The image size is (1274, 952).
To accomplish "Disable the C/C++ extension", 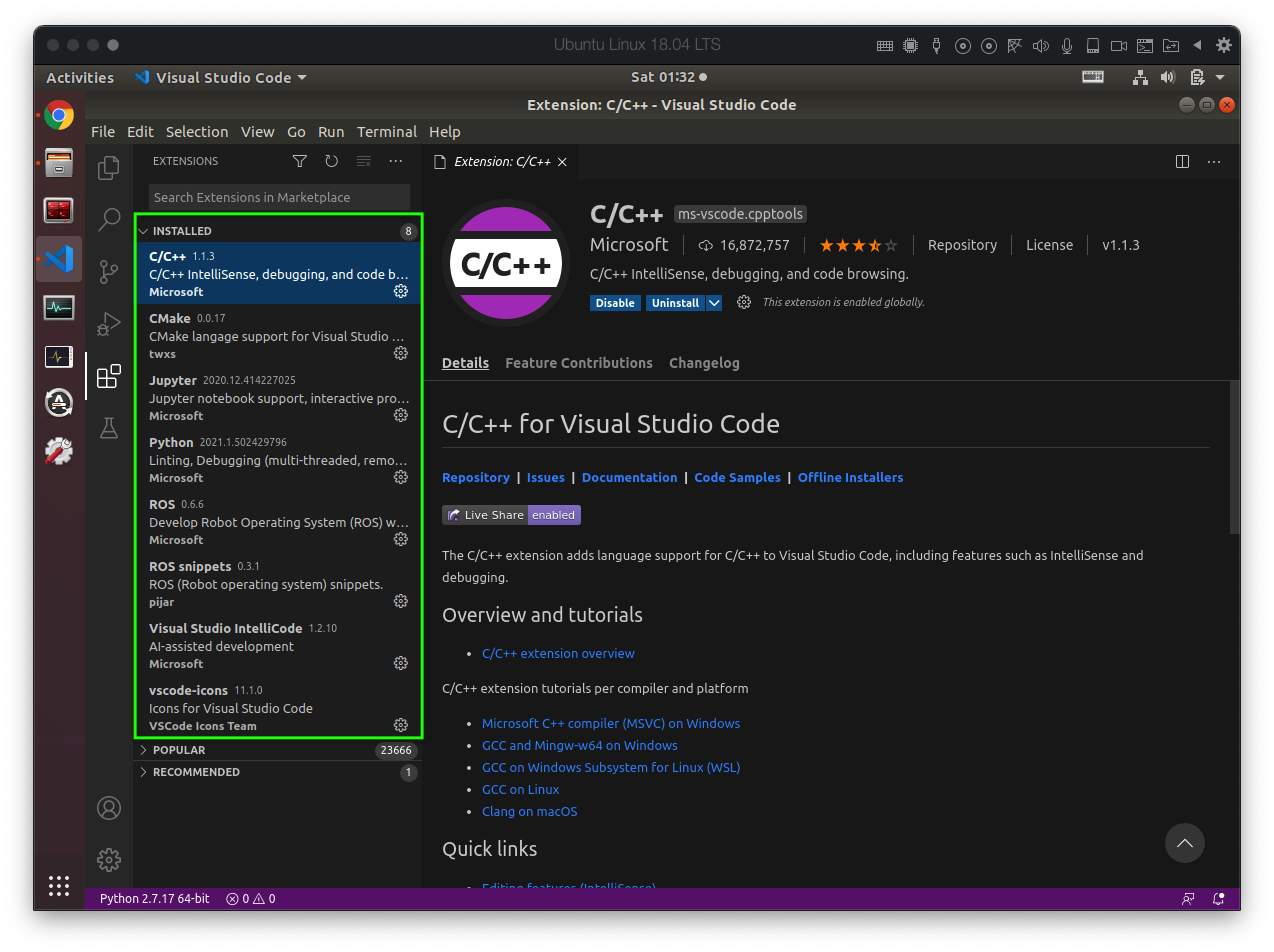I will pos(615,303).
